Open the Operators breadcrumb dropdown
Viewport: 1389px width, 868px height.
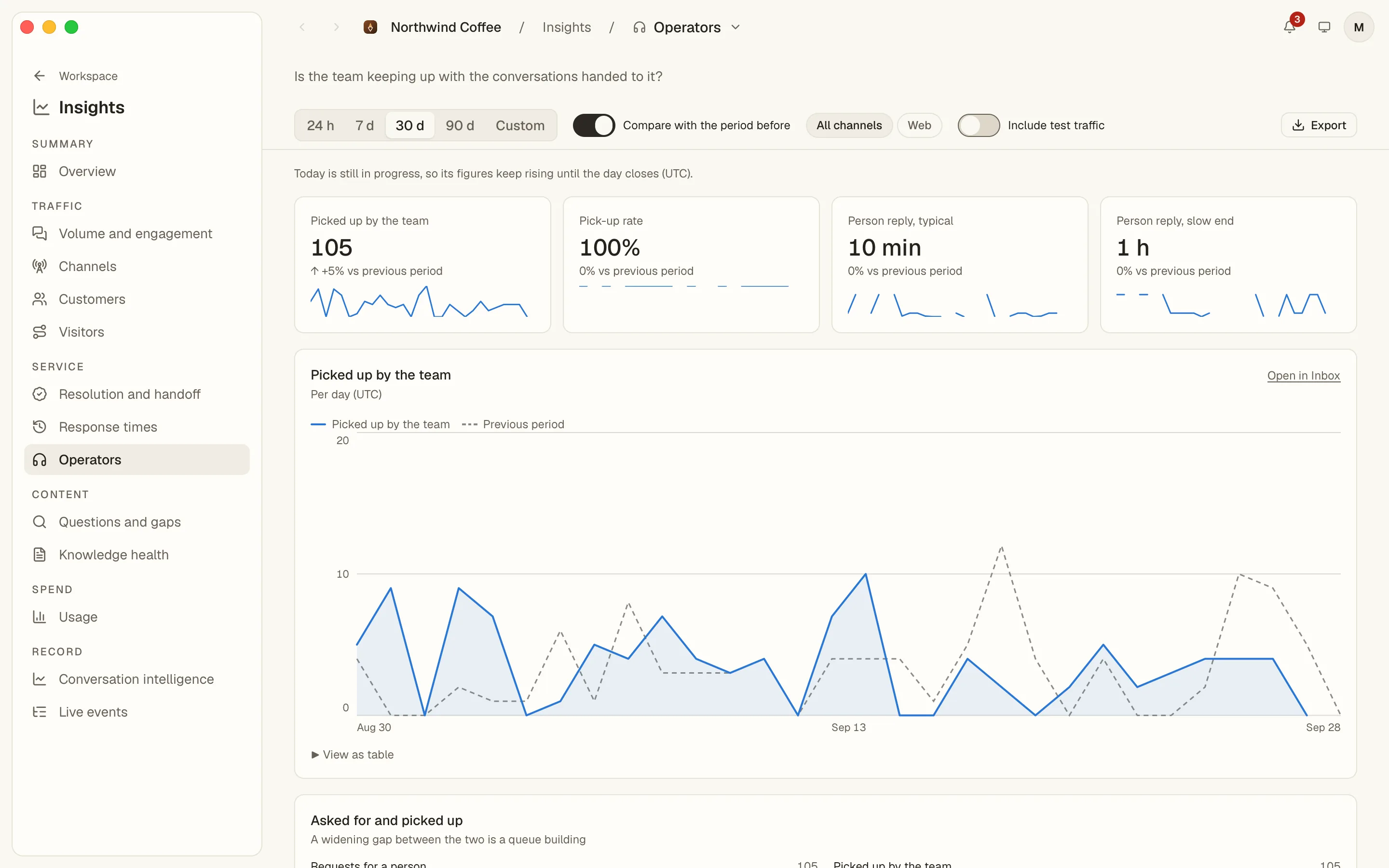point(686,27)
